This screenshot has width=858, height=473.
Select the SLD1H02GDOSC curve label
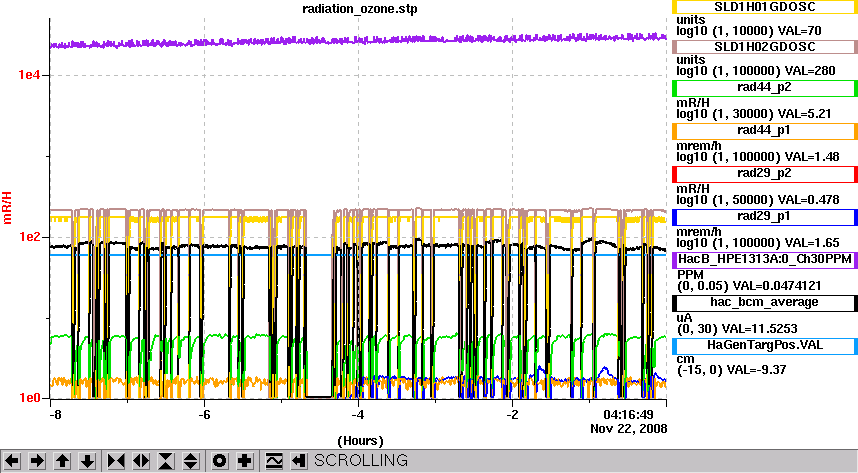coord(764,47)
